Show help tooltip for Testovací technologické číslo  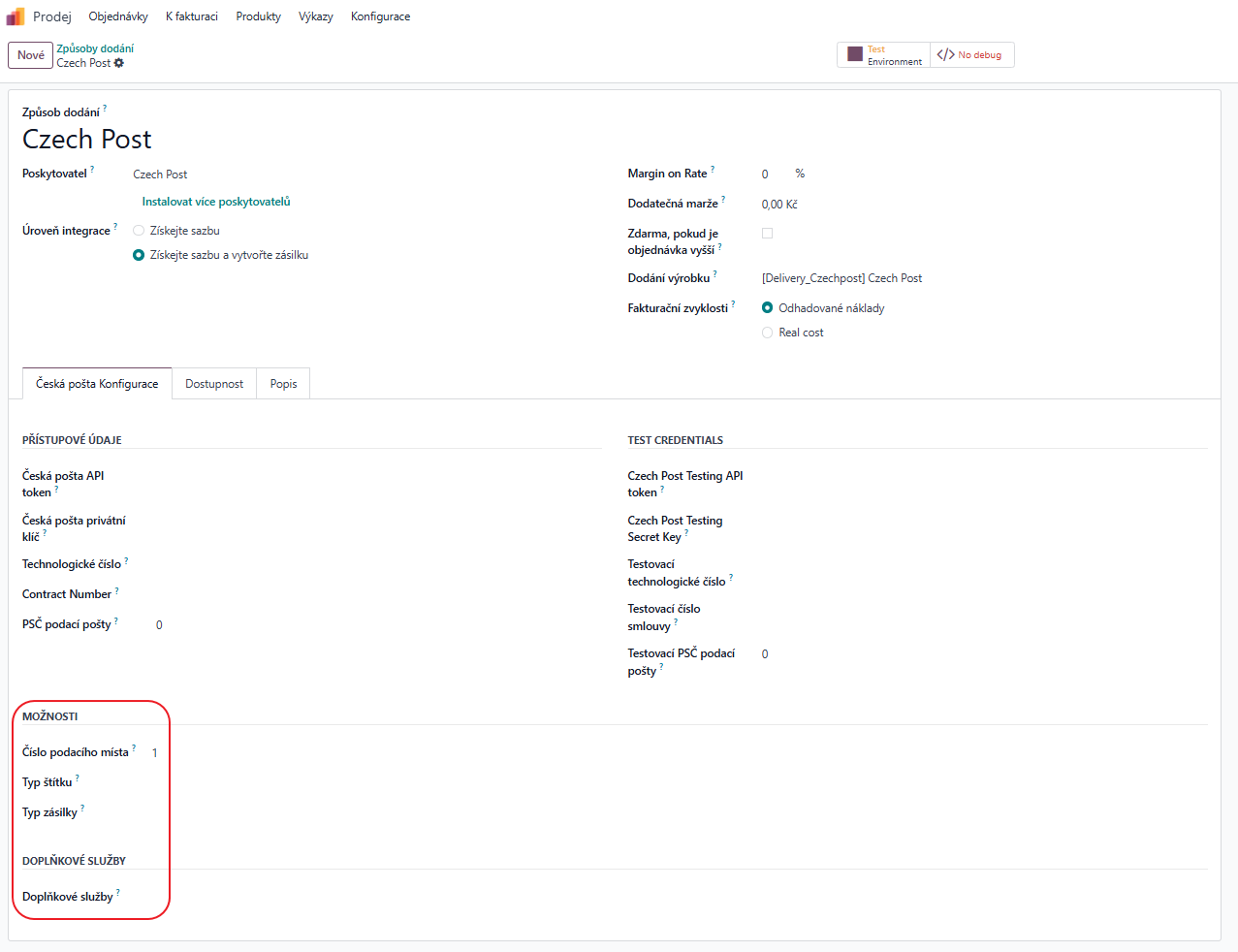pos(731,578)
